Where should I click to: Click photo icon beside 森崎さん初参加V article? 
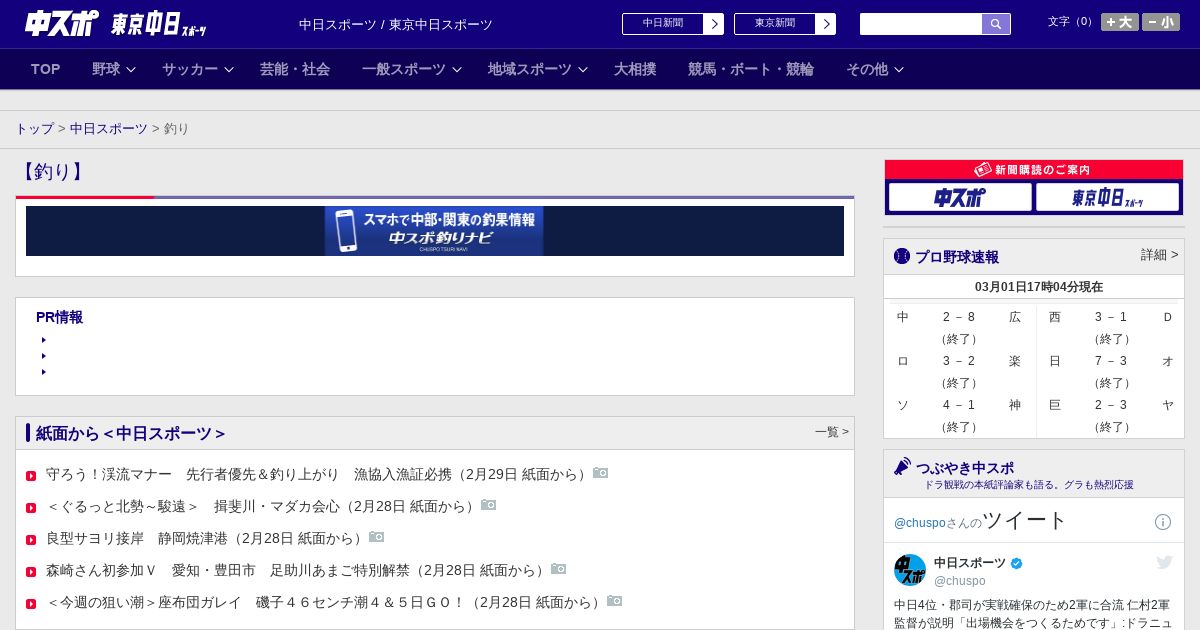pos(558,569)
